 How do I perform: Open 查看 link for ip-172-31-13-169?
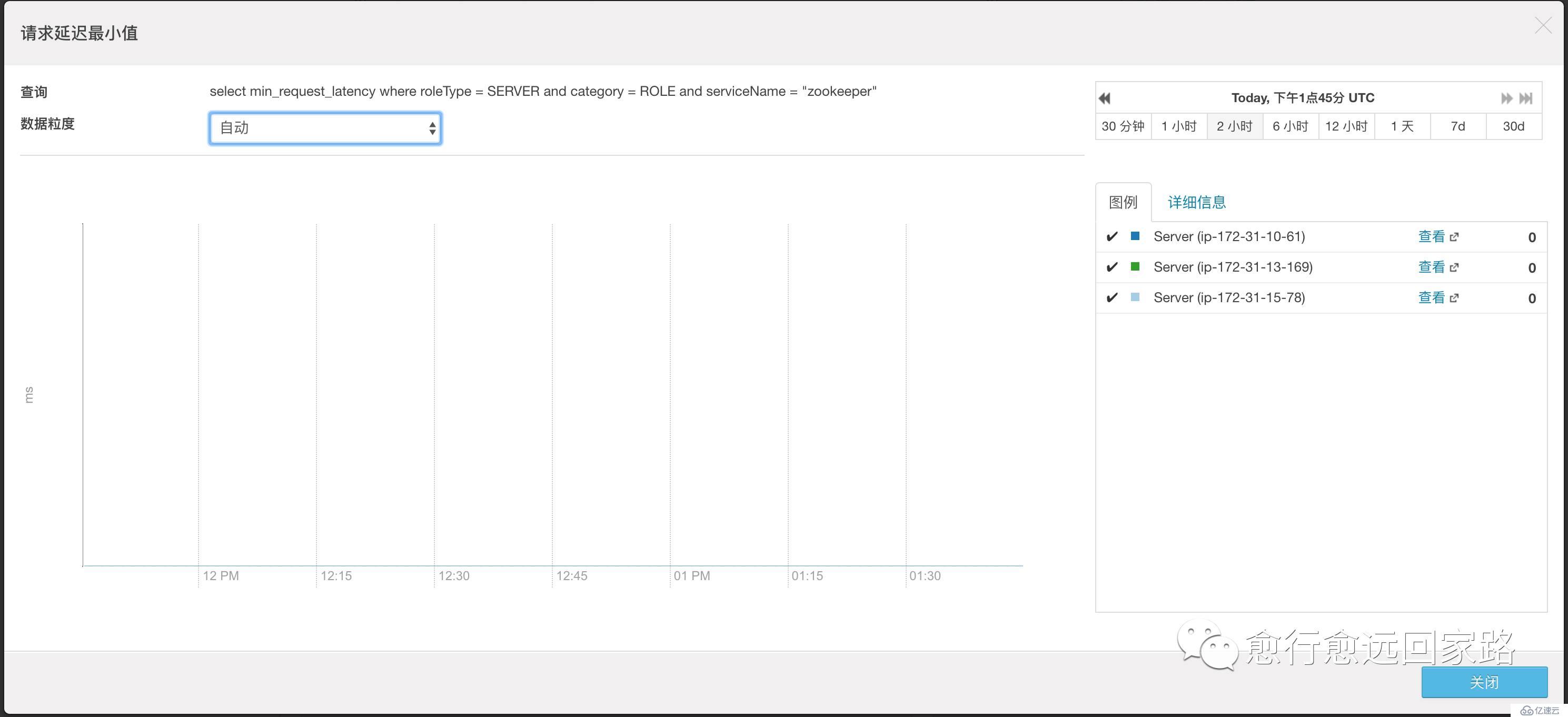click(1431, 267)
